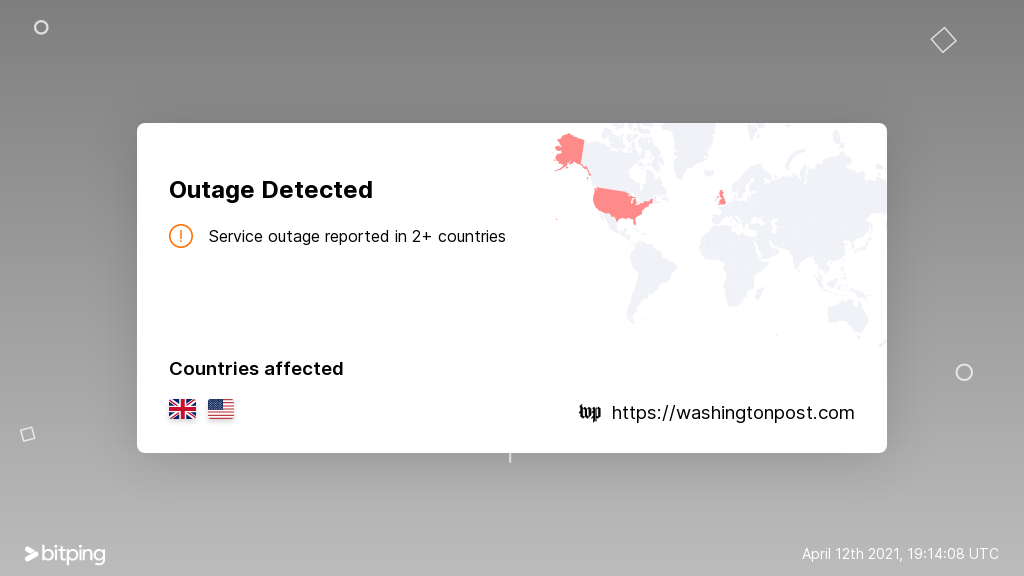Click the small circle decoration near the top

(x=41, y=27)
